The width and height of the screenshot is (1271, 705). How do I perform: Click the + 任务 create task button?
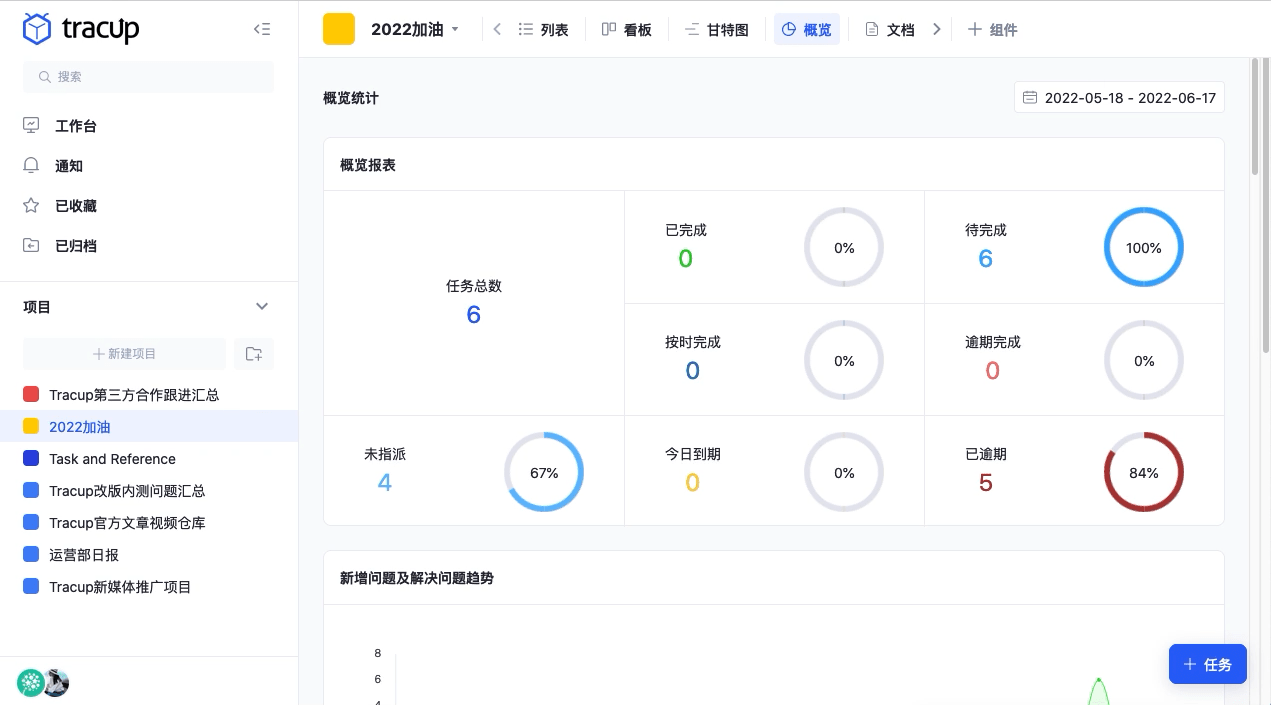(1207, 664)
